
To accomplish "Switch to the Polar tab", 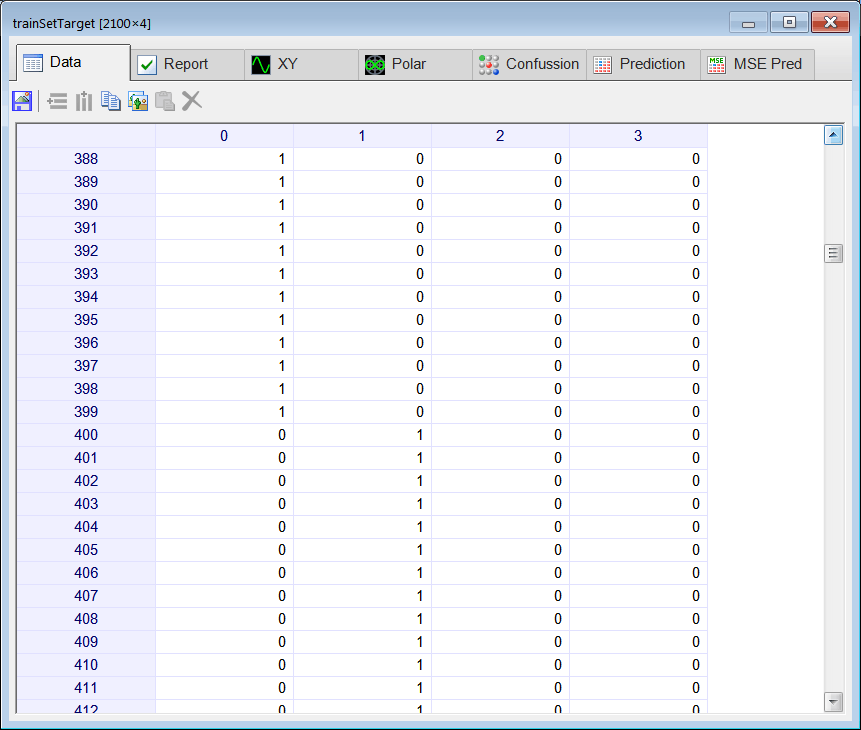I will coord(416,64).
